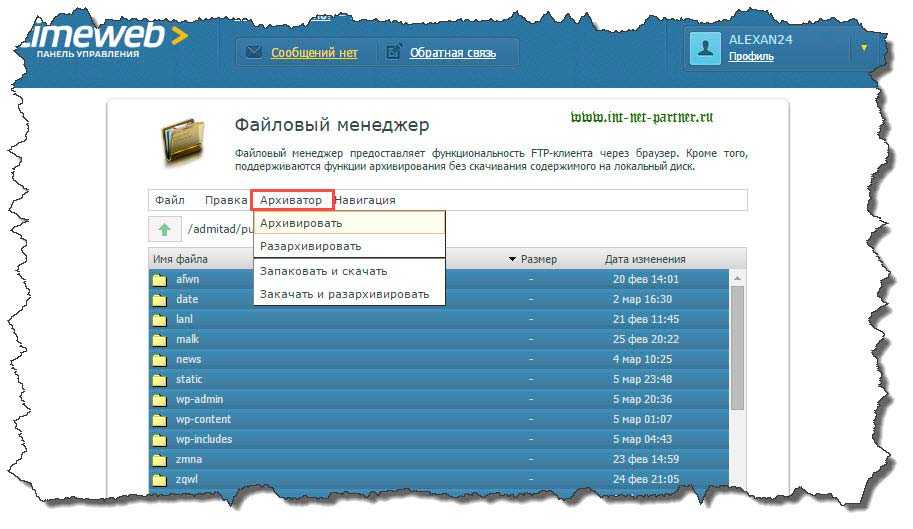913x529 pixels.
Task: Select Архивировать from the menu
Action: [301, 223]
